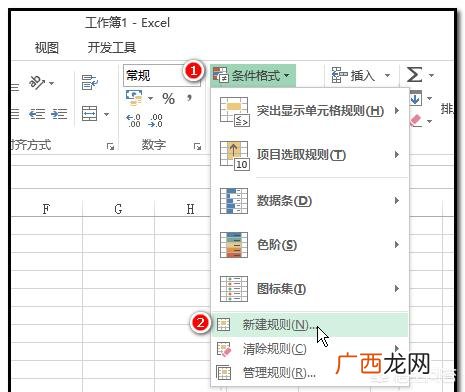Viewport: 465px width, 392px height.
Task: Expand the AutoSum dropdown arrow
Action: pyautogui.click(x=431, y=75)
